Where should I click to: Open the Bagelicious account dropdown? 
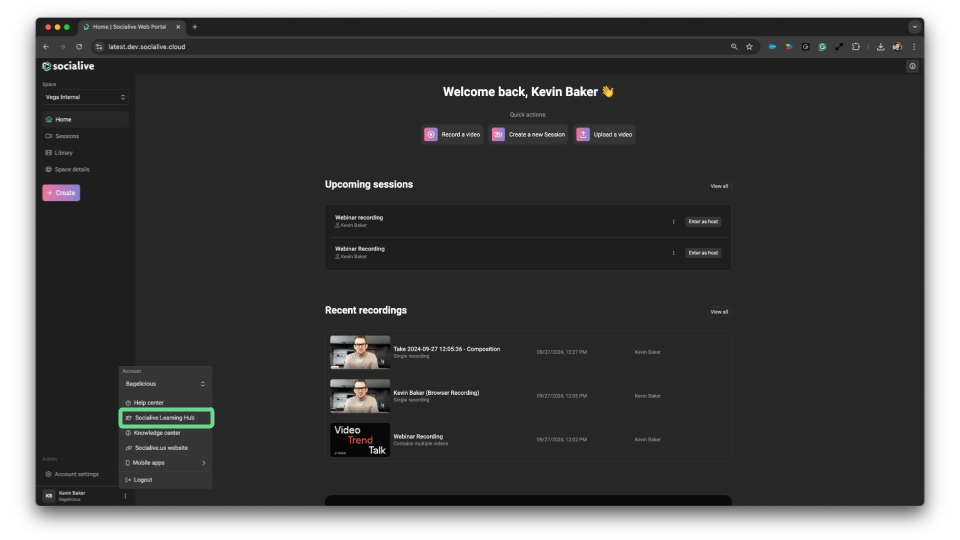click(x=165, y=384)
